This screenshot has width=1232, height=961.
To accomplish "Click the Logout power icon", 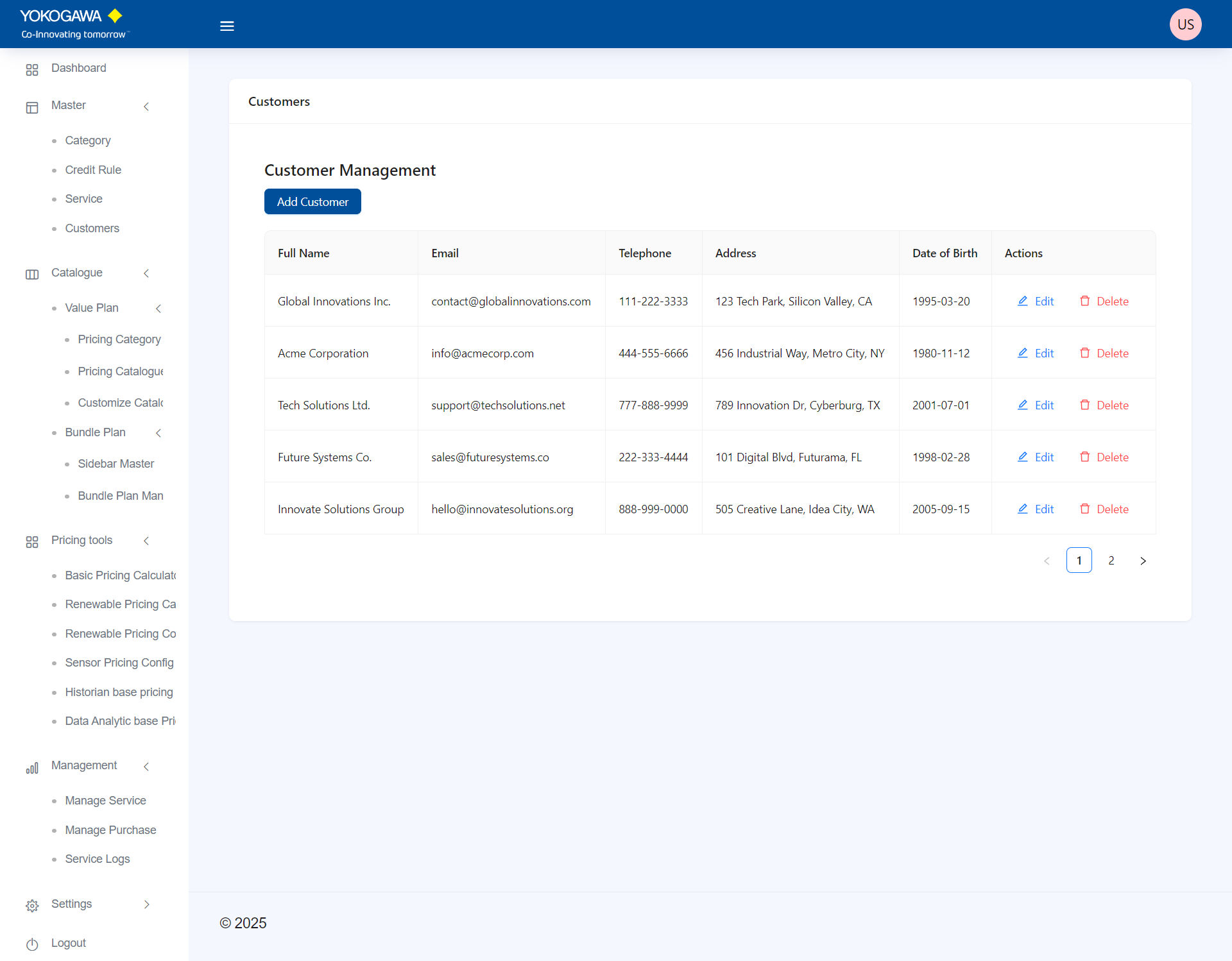I will pos(32,944).
